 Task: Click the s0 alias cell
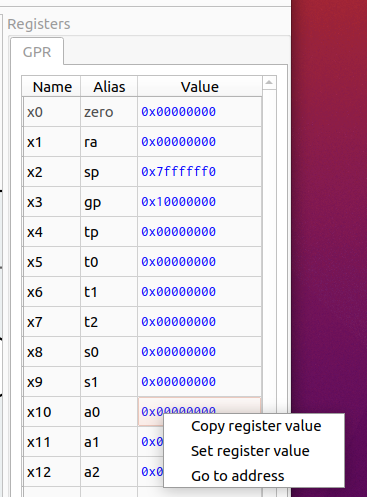[109, 352]
